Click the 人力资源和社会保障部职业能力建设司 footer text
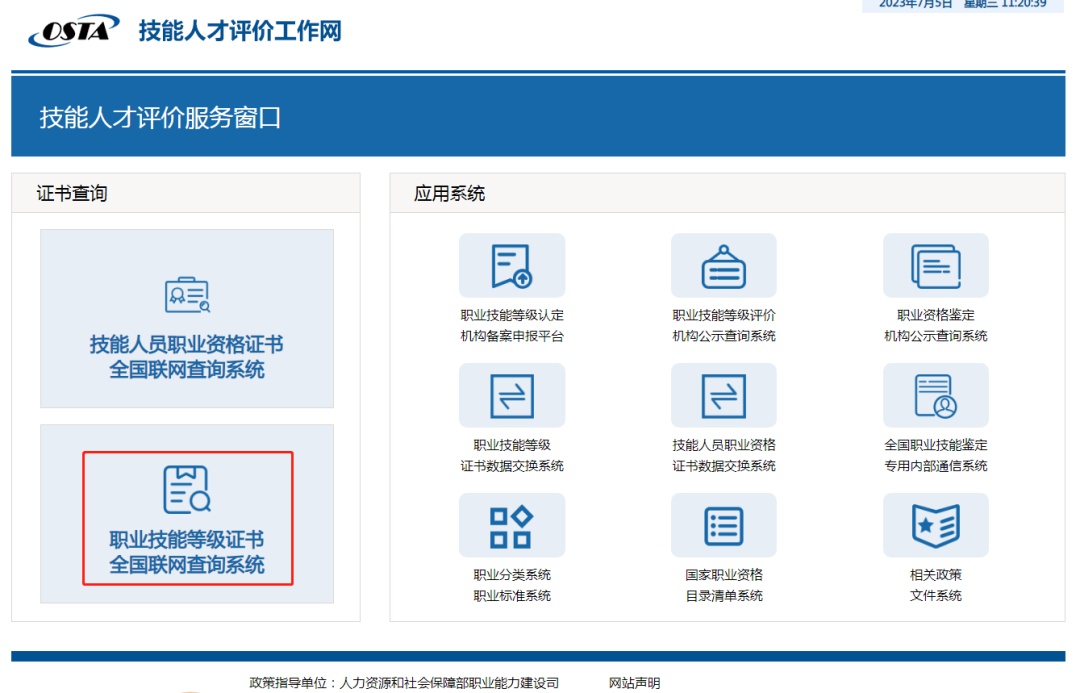Image resolution: width=1080 pixels, height=693 pixels. point(449,683)
